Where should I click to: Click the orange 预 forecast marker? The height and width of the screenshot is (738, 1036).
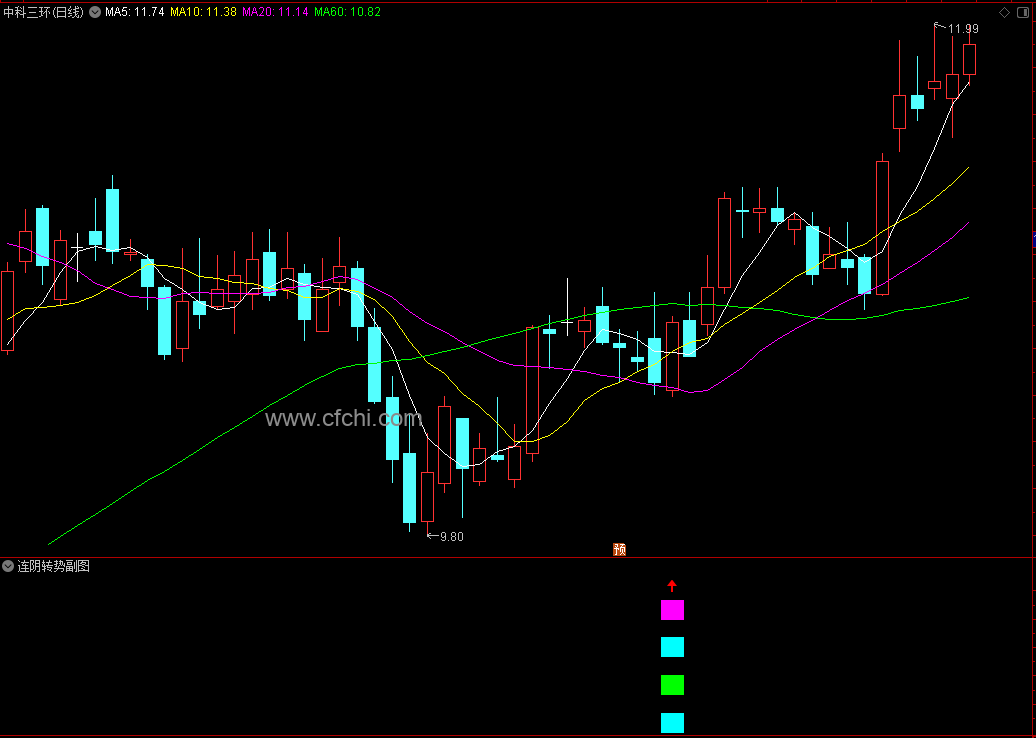[619, 549]
